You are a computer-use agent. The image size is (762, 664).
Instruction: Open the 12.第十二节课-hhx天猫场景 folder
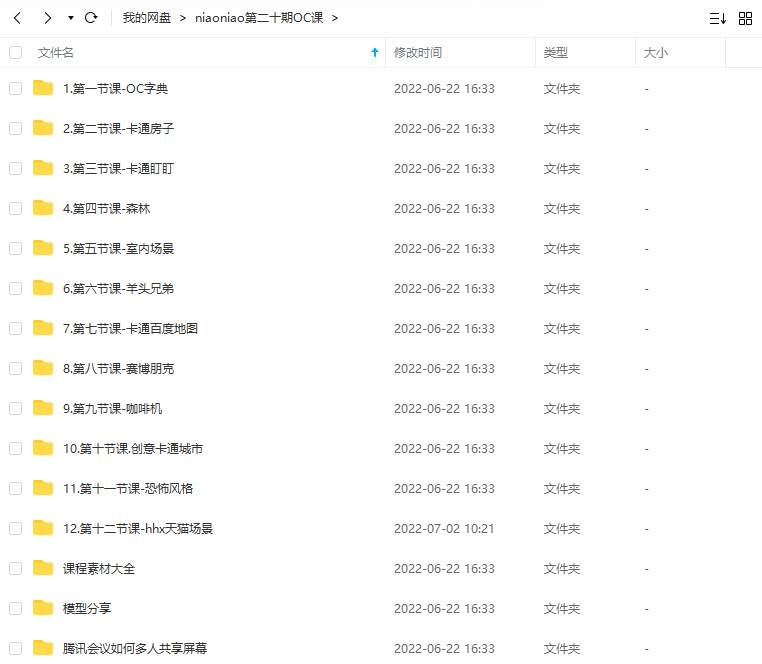tap(138, 528)
